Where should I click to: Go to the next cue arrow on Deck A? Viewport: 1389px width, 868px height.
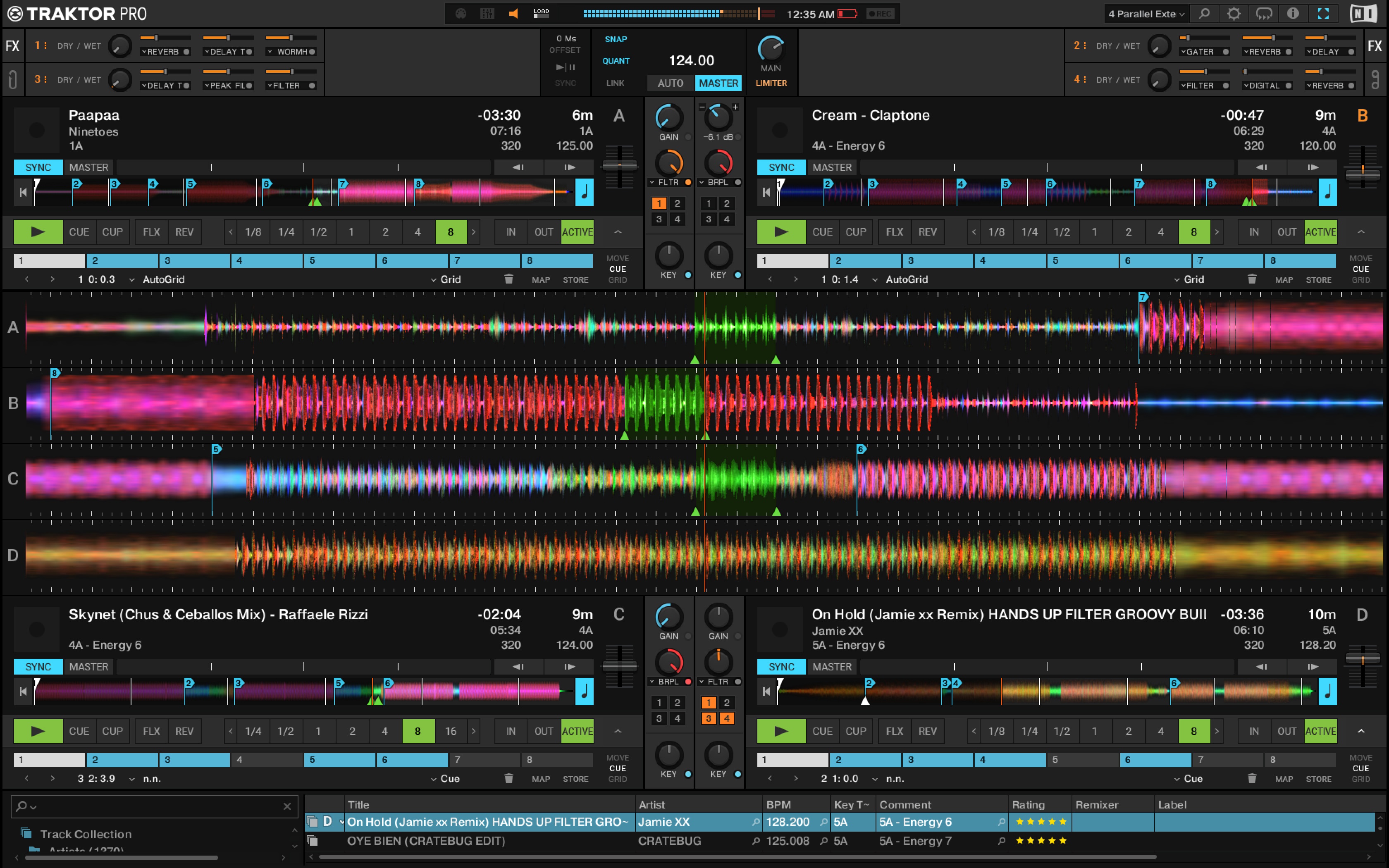click(x=53, y=279)
